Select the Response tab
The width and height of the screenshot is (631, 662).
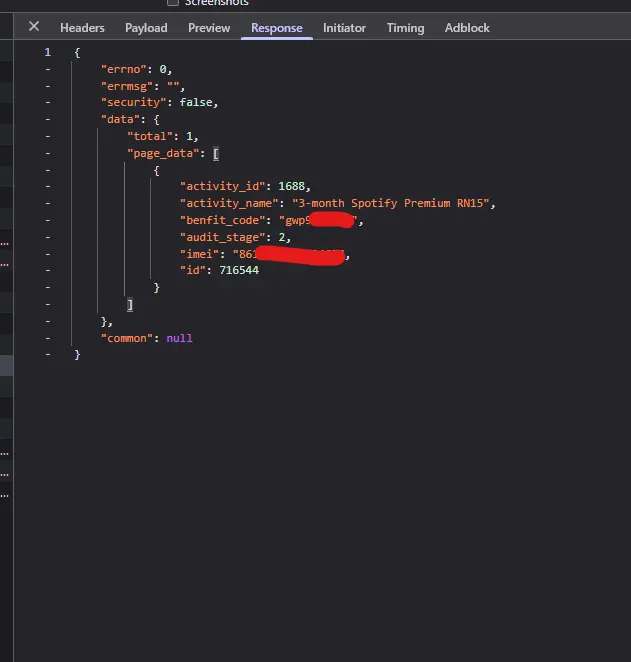tap(277, 28)
